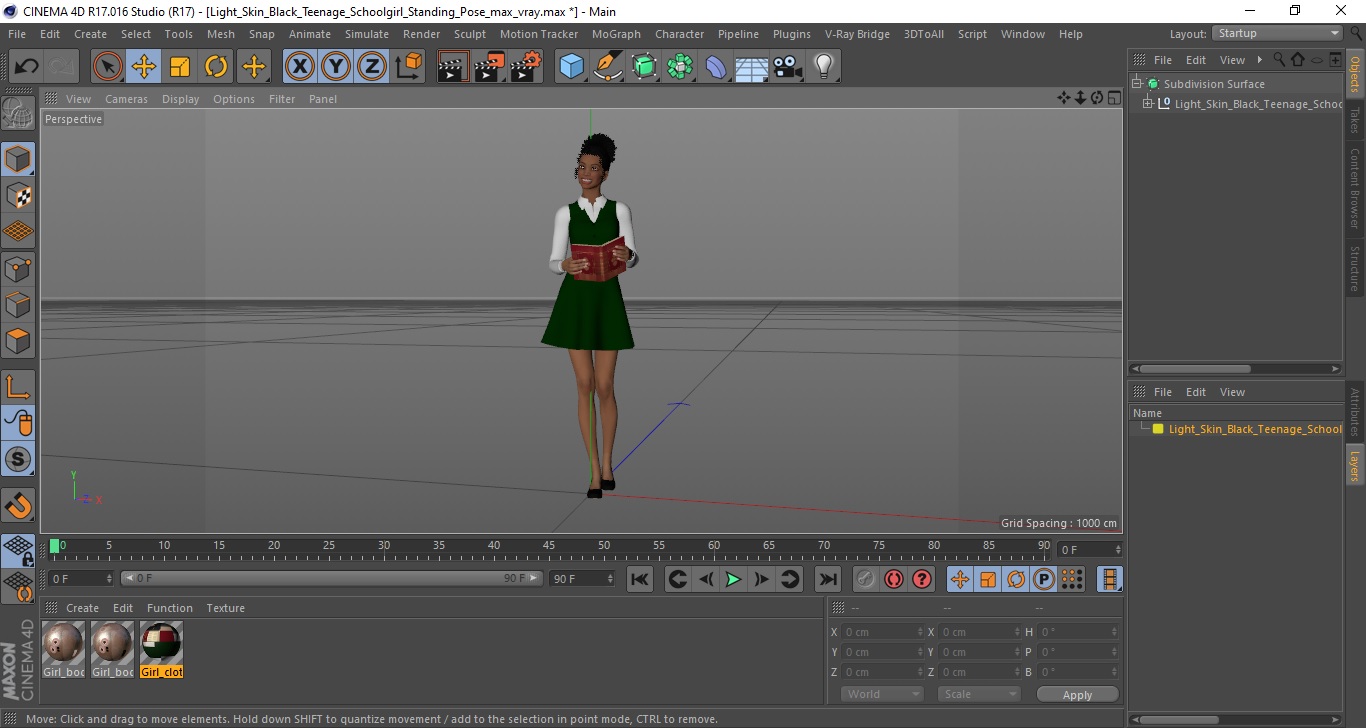Switch to the Content Browser tab
Screen dimensions: 1366x728
[x=1355, y=188]
